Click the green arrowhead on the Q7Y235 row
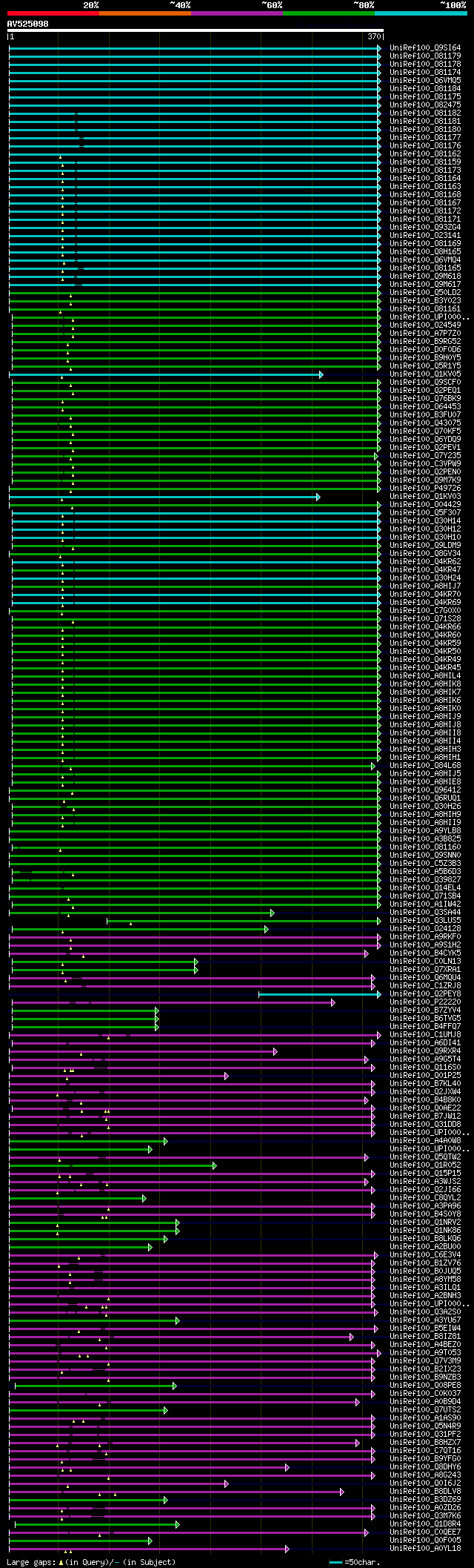 coord(376,456)
